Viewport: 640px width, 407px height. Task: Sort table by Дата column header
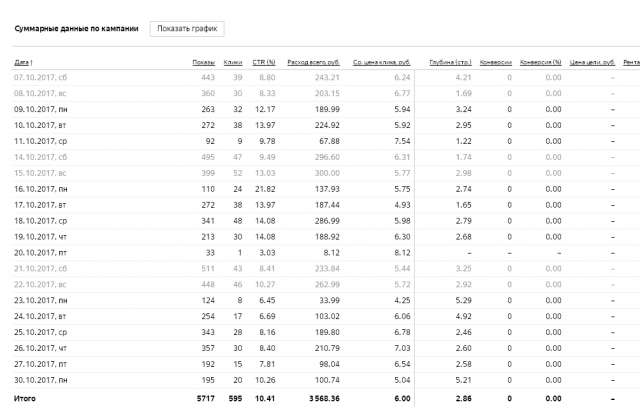(x=21, y=62)
